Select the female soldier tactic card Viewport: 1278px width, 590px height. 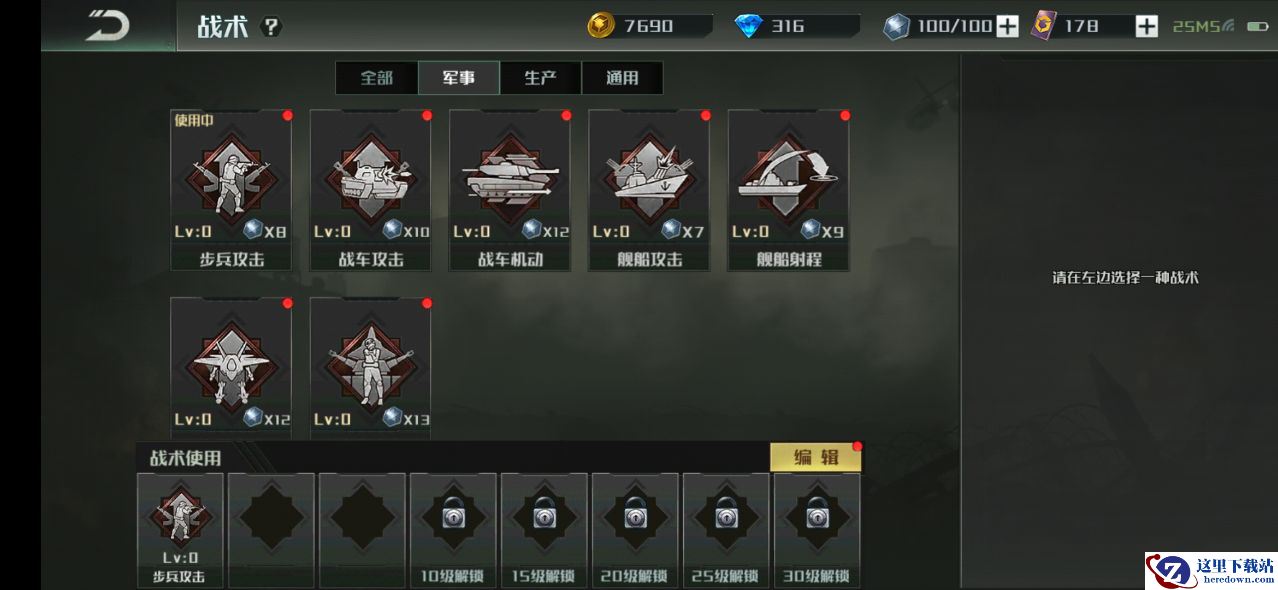pyautogui.click(x=370, y=366)
